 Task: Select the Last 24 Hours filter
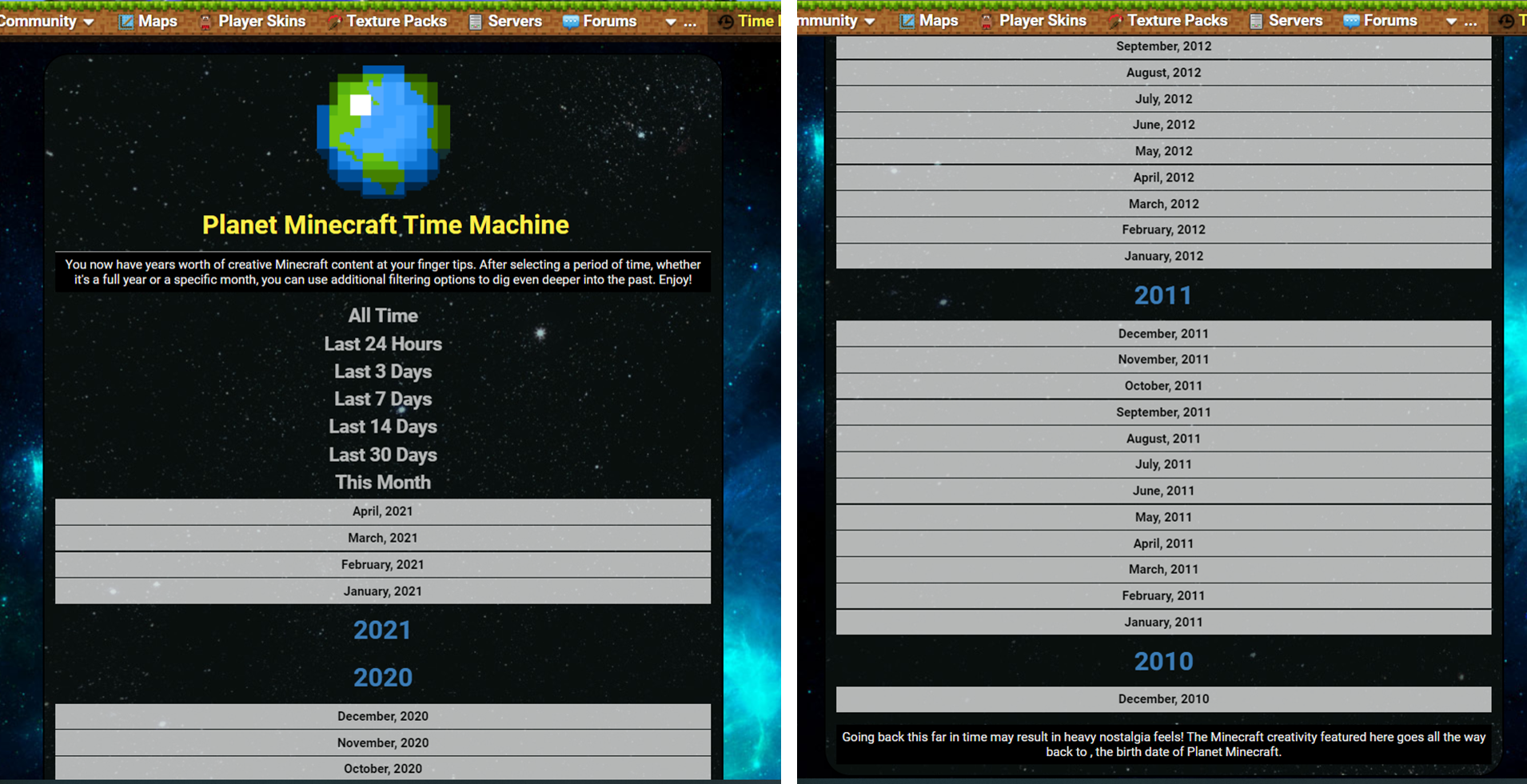tap(383, 344)
